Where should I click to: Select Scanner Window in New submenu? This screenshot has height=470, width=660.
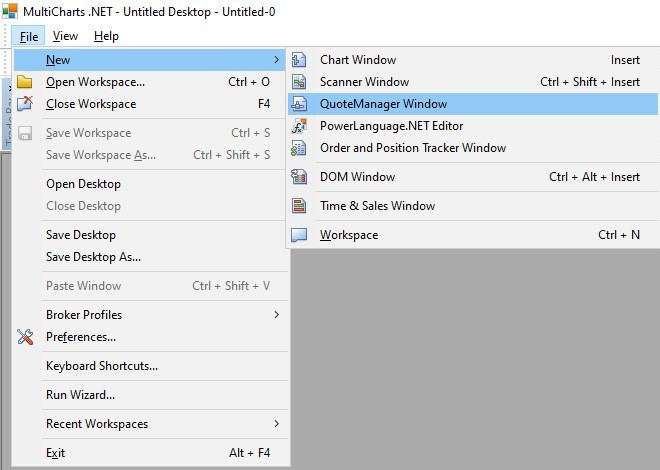[x=473, y=82]
